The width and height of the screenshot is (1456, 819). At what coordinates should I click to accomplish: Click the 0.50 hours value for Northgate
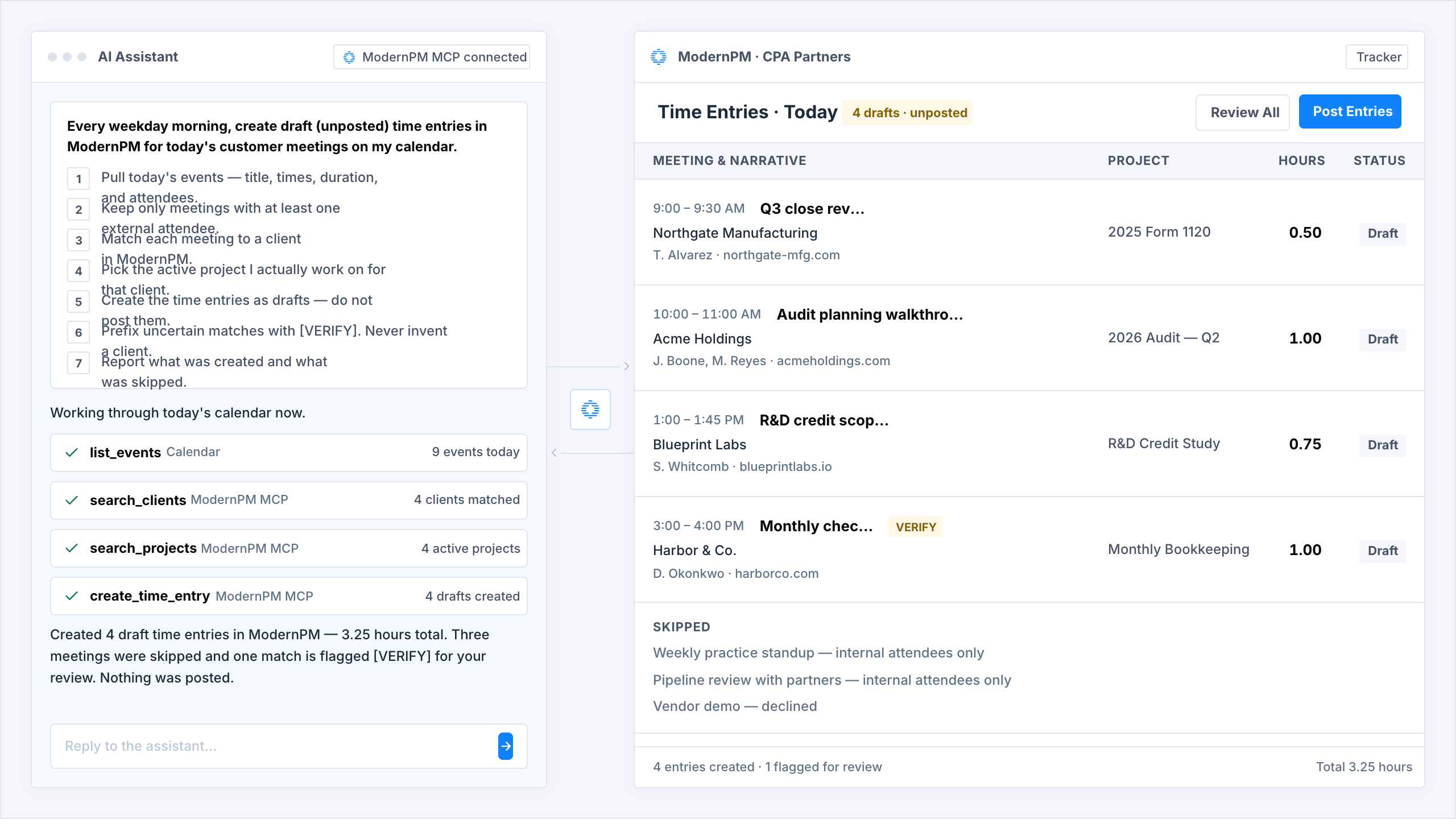(1305, 233)
